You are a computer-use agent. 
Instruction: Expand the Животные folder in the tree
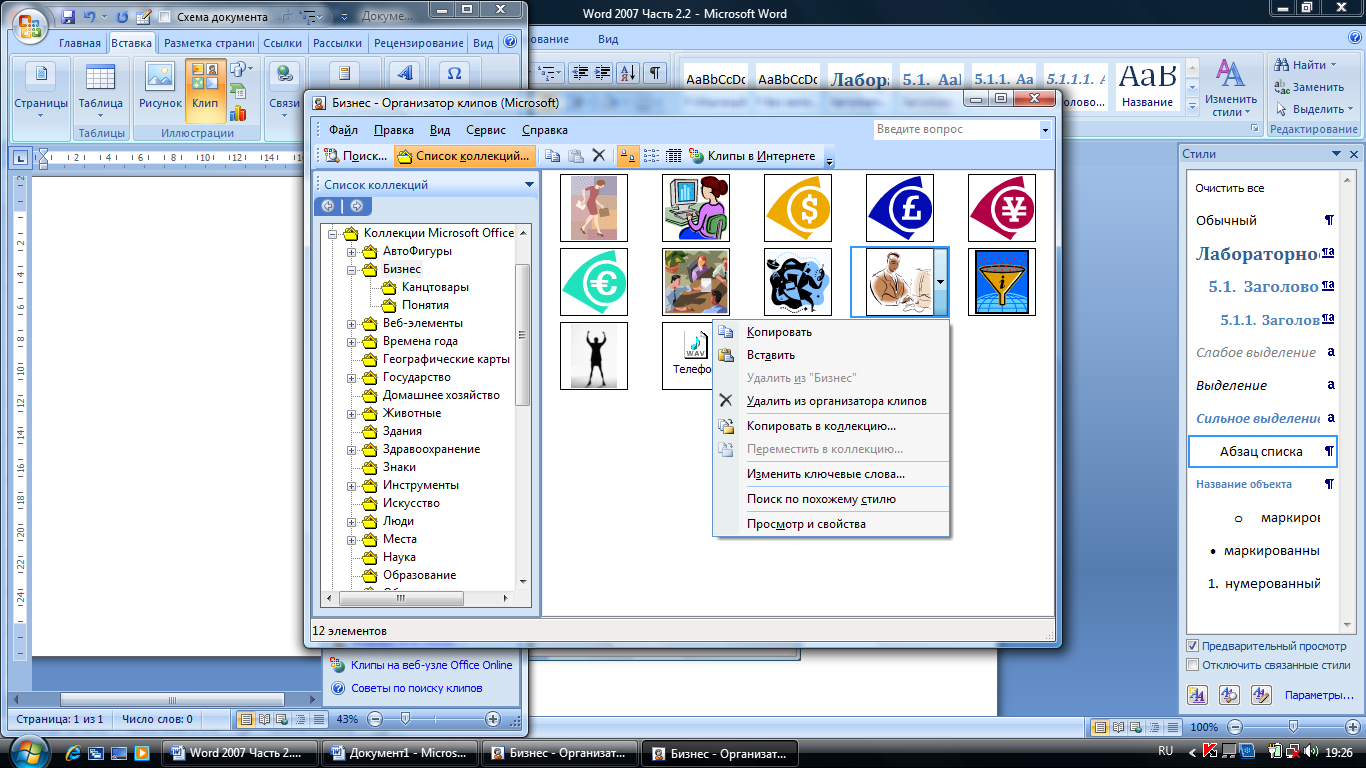[352, 413]
